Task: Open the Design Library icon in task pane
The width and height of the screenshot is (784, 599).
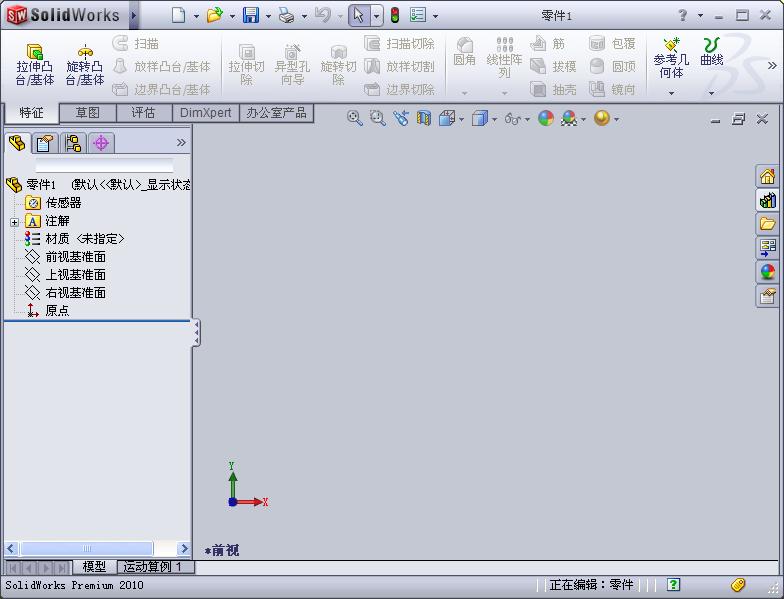Action: [767, 200]
